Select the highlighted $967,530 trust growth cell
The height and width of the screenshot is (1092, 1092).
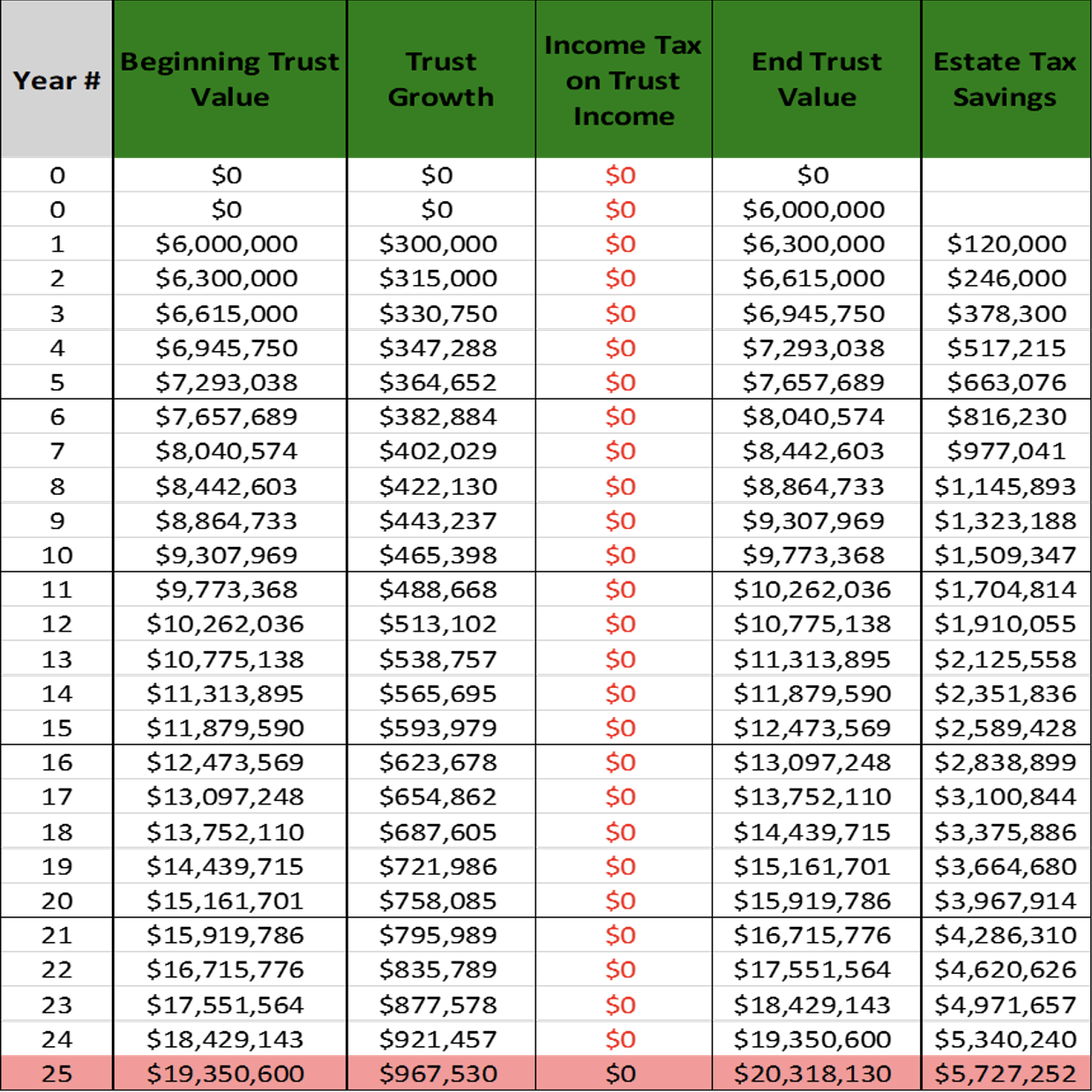click(441, 1073)
